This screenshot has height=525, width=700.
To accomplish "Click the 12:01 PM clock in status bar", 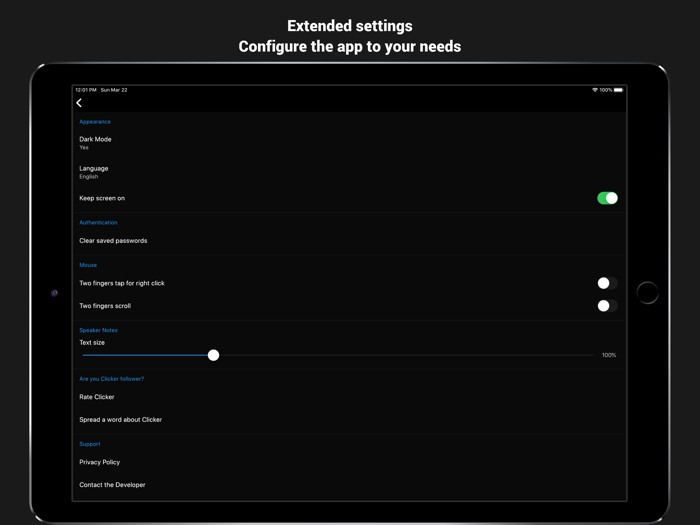I will pyautogui.click(x=86, y=90).
